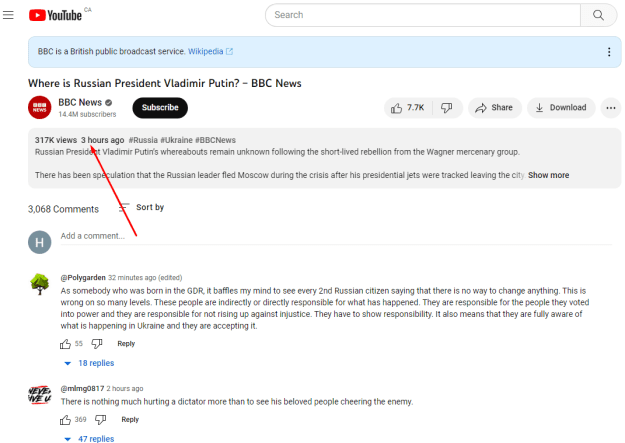Reply to @mlmg0817's comment
This screenshot has height=443, width=625.
point(130,419)
